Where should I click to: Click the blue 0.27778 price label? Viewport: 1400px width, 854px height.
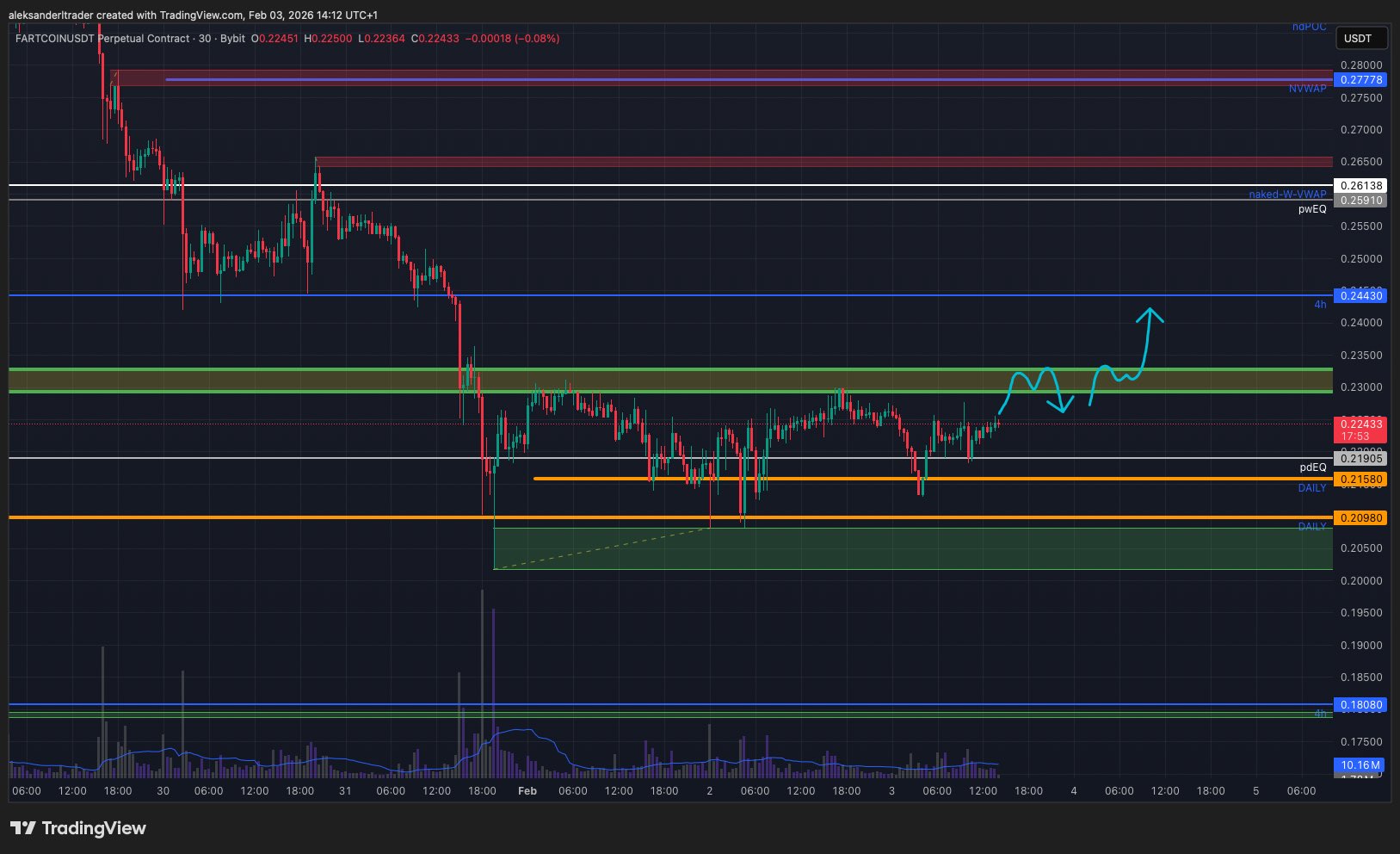pyautogui.click(x=1360, y=80)
